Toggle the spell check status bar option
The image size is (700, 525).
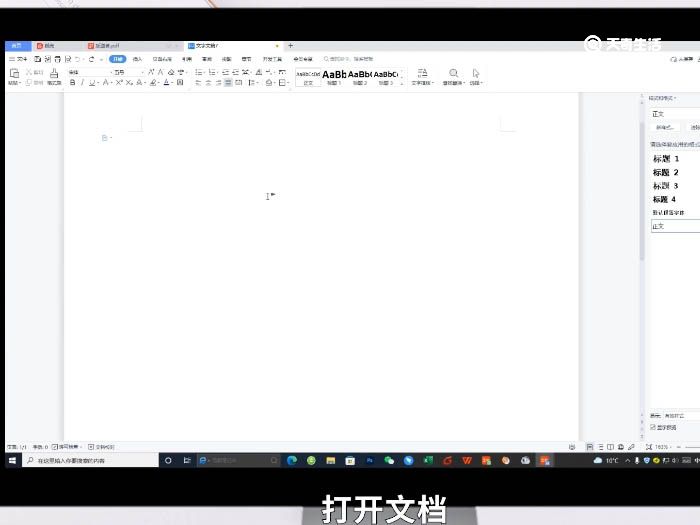coord(65,446)
